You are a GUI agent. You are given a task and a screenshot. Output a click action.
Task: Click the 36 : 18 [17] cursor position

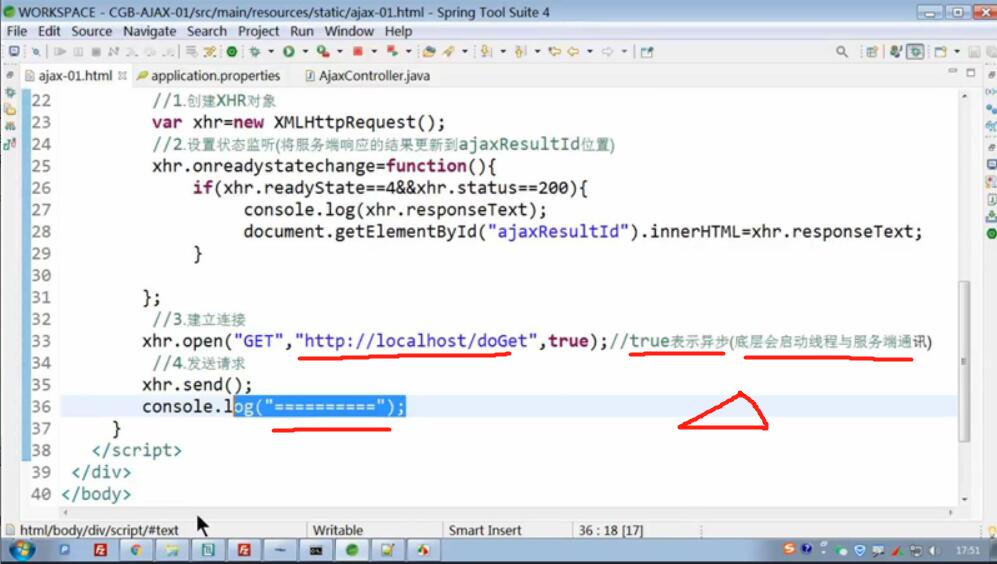(610, 530)
